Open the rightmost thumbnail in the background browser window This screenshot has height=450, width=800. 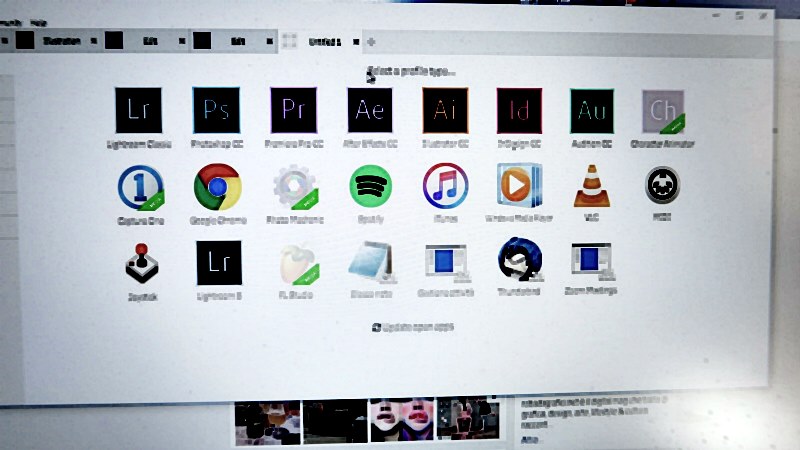(468, 418)
